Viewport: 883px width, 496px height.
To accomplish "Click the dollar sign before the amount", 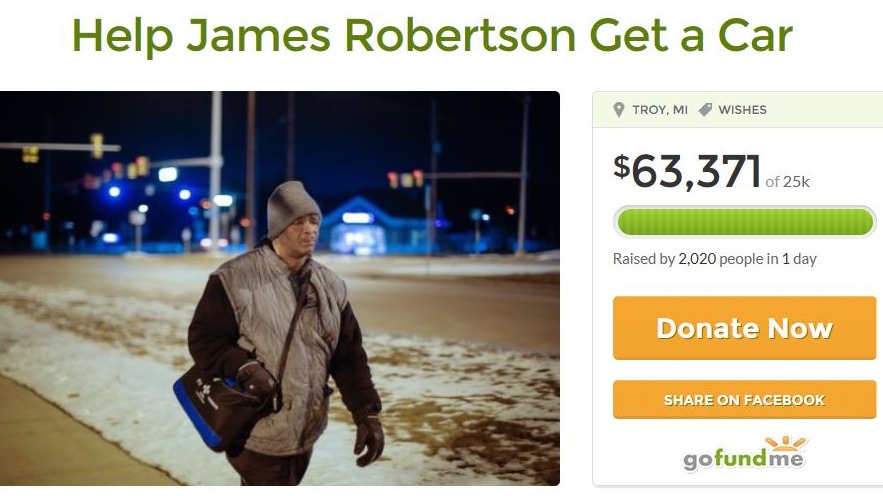I will point(622,166).
